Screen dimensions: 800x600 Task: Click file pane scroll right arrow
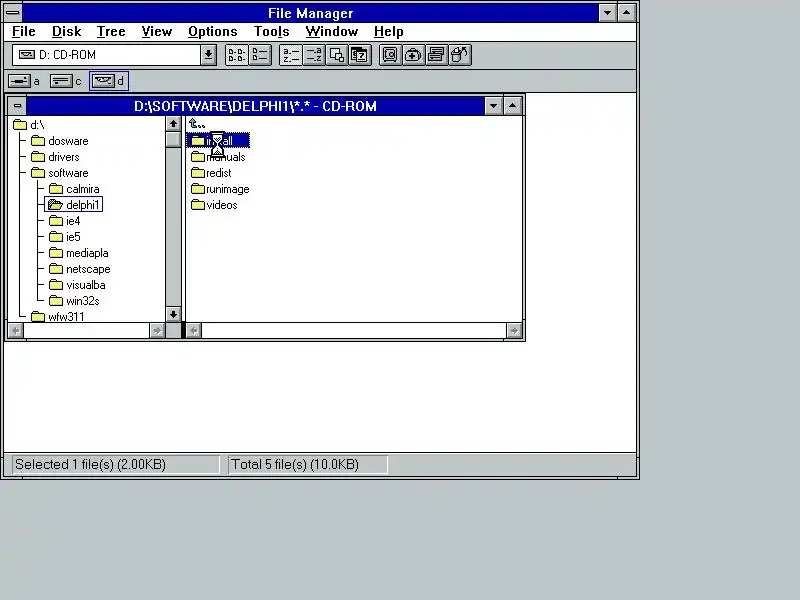point(514,331)
